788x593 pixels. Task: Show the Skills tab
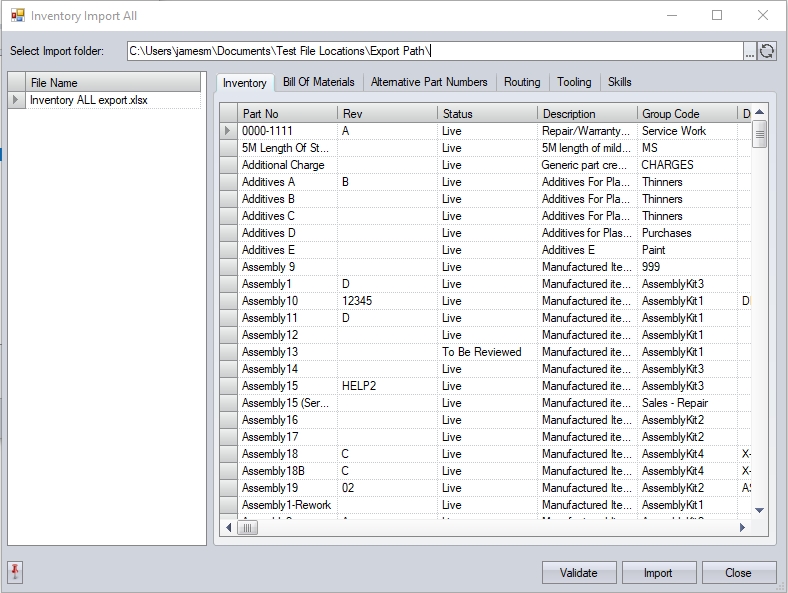(619, 82)
